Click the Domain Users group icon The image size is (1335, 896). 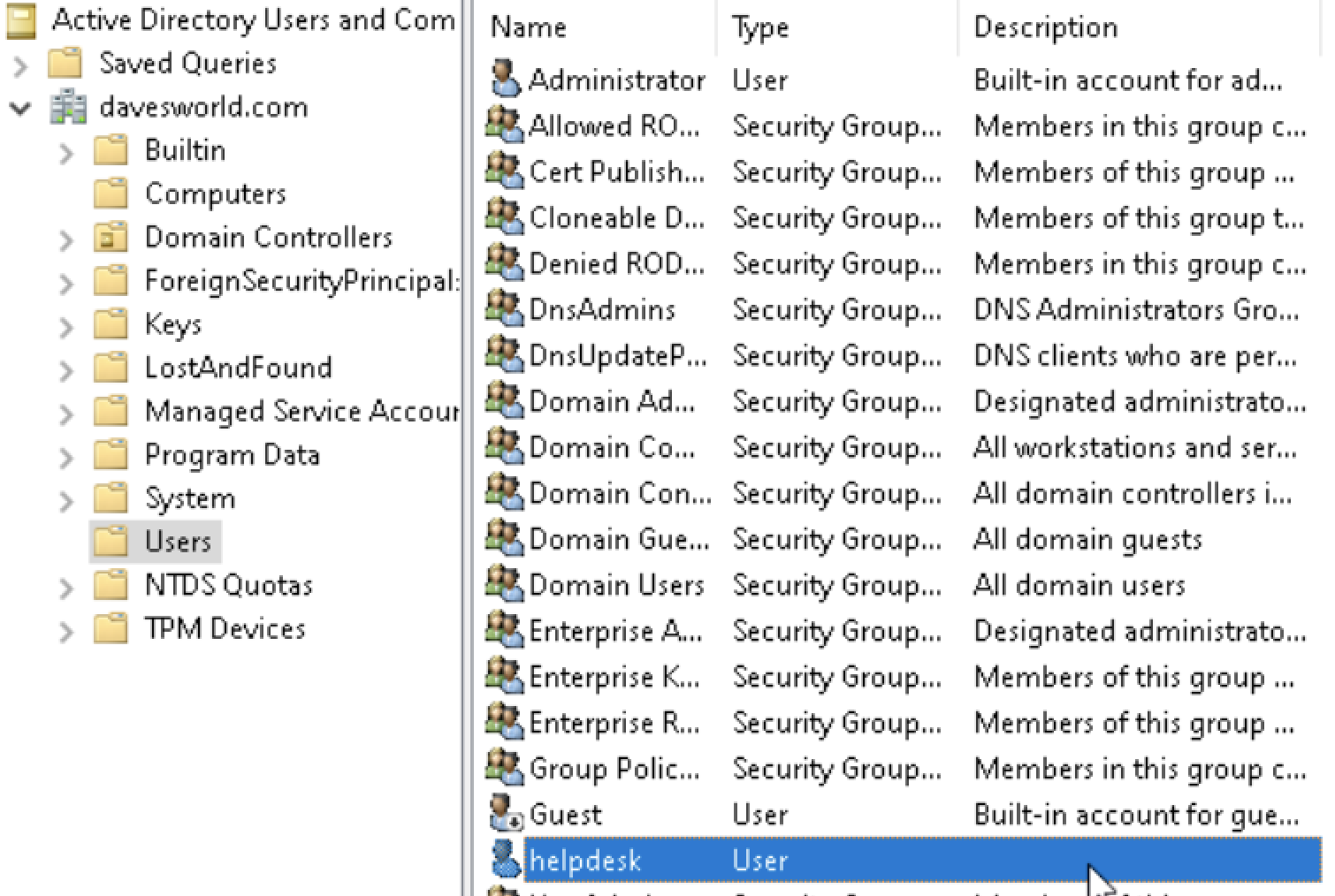505,585
